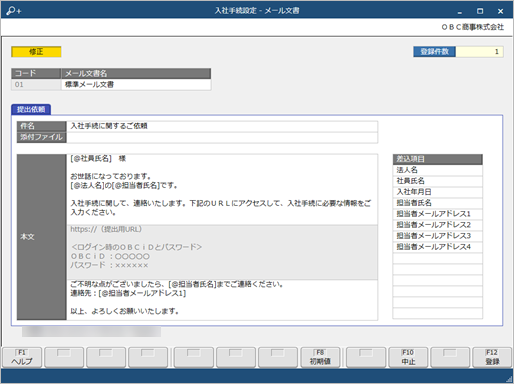Click the 連絡先 line in the body
The image size is (514, 384).
tap(128, 293)
